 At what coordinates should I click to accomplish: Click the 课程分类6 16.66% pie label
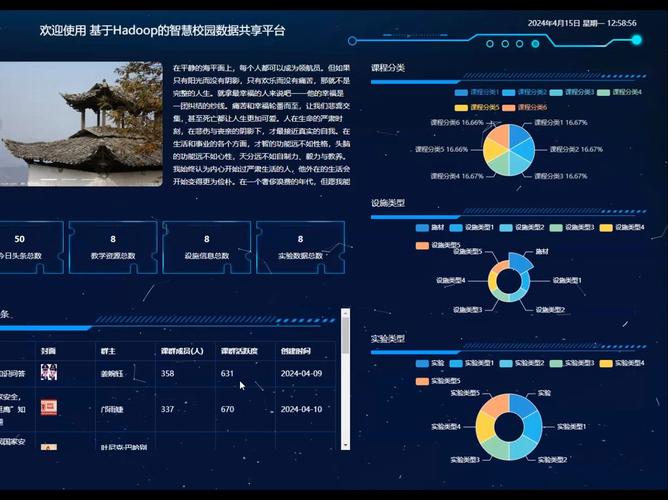(457, 123)
